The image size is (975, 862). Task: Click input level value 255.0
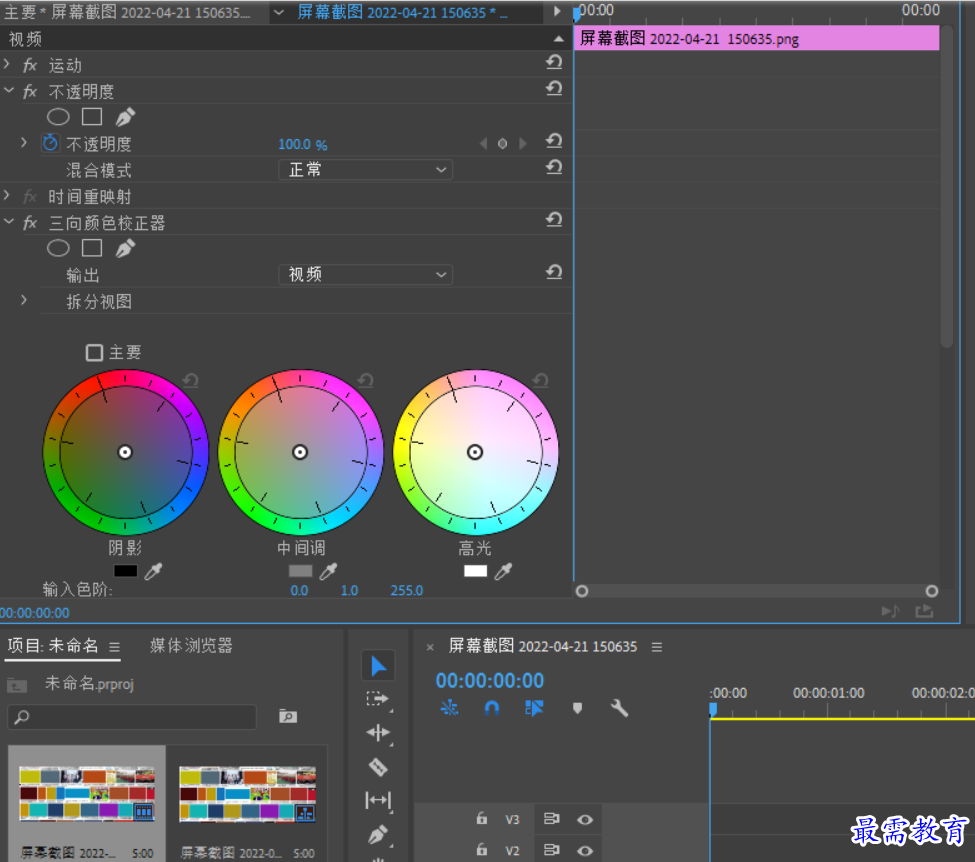click(407, 590)
